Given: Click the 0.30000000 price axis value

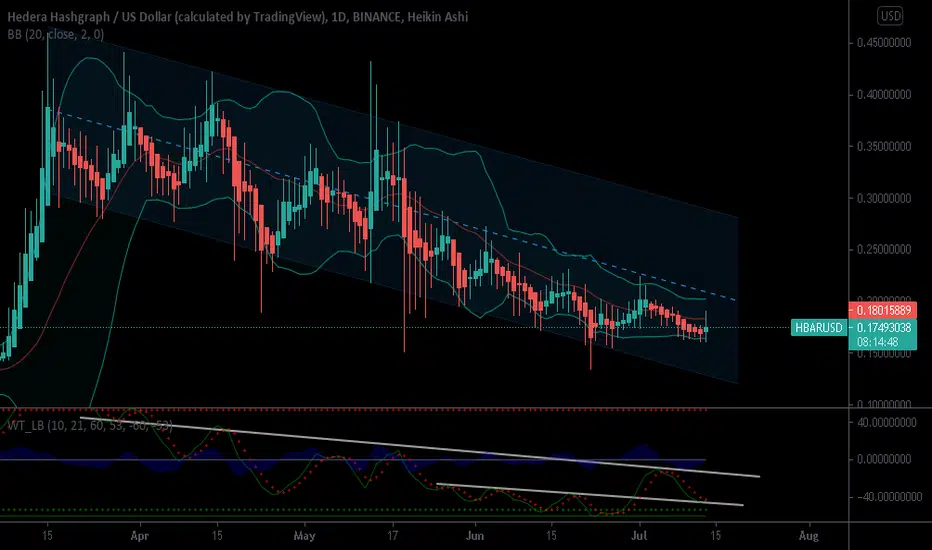Looking at the screenshot, I should pos(884,198).
